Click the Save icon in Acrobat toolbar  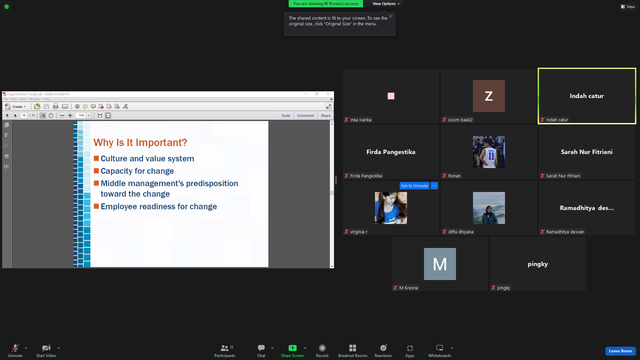point(46,107)
